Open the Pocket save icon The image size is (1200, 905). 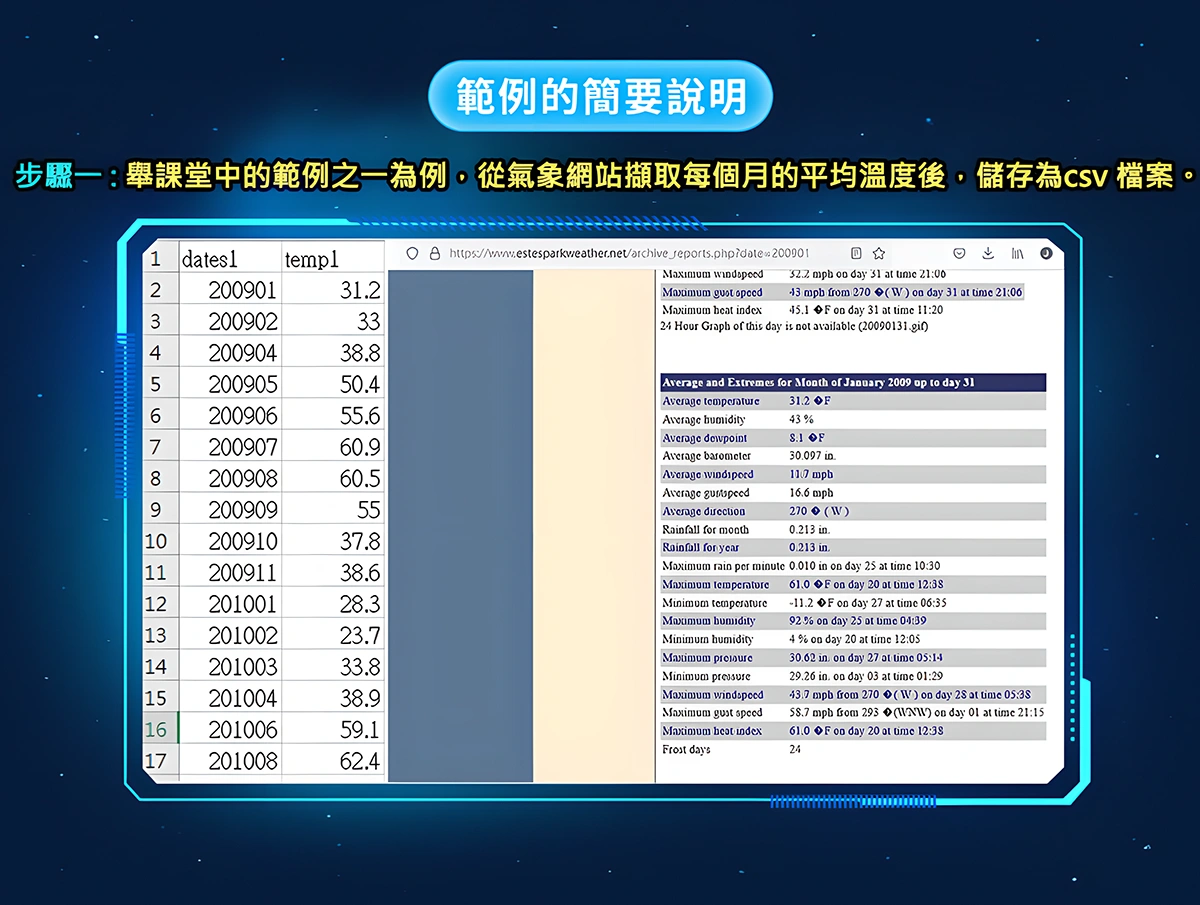pos(959,254)
